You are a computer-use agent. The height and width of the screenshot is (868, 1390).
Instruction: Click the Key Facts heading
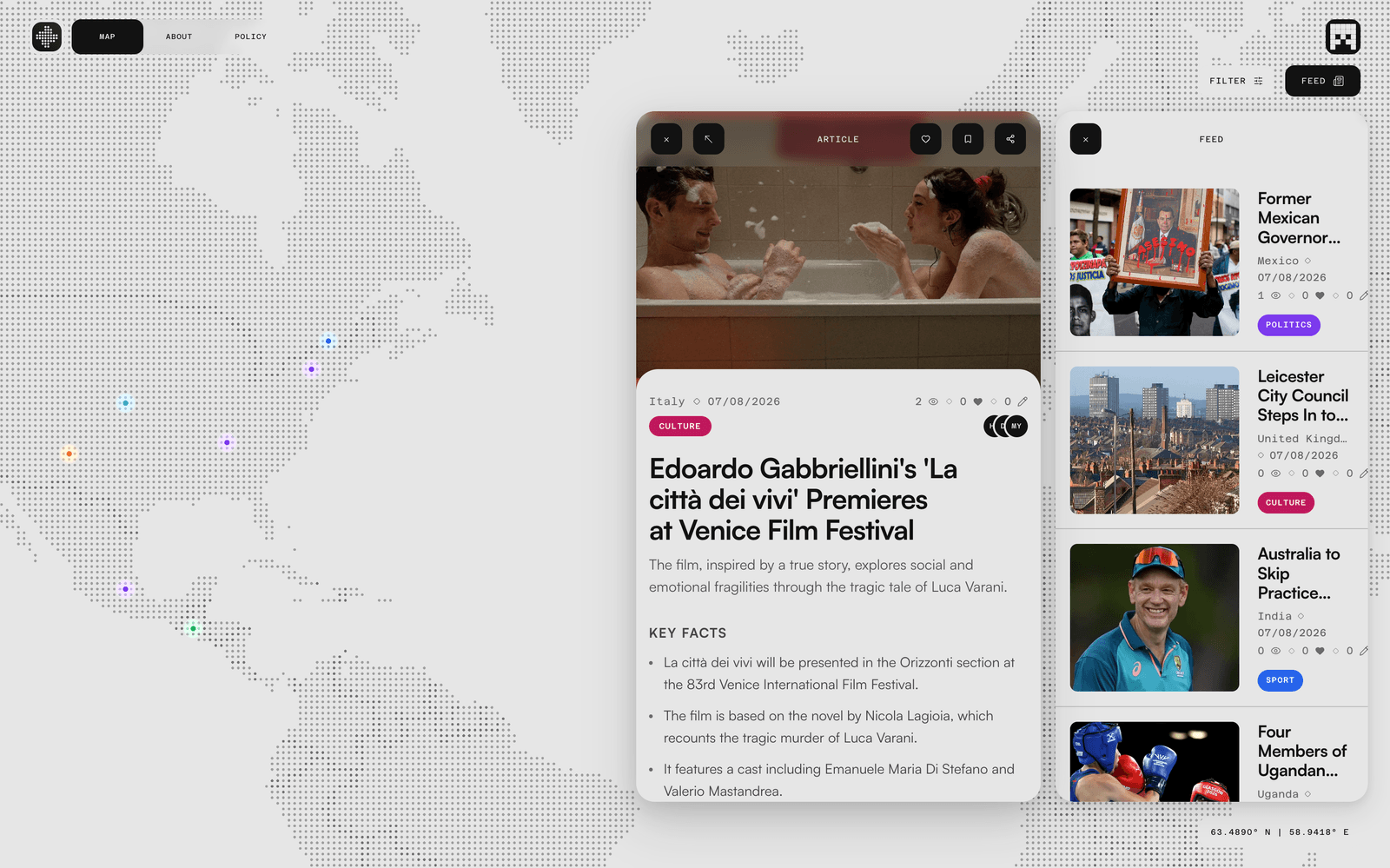pos(687,633)
